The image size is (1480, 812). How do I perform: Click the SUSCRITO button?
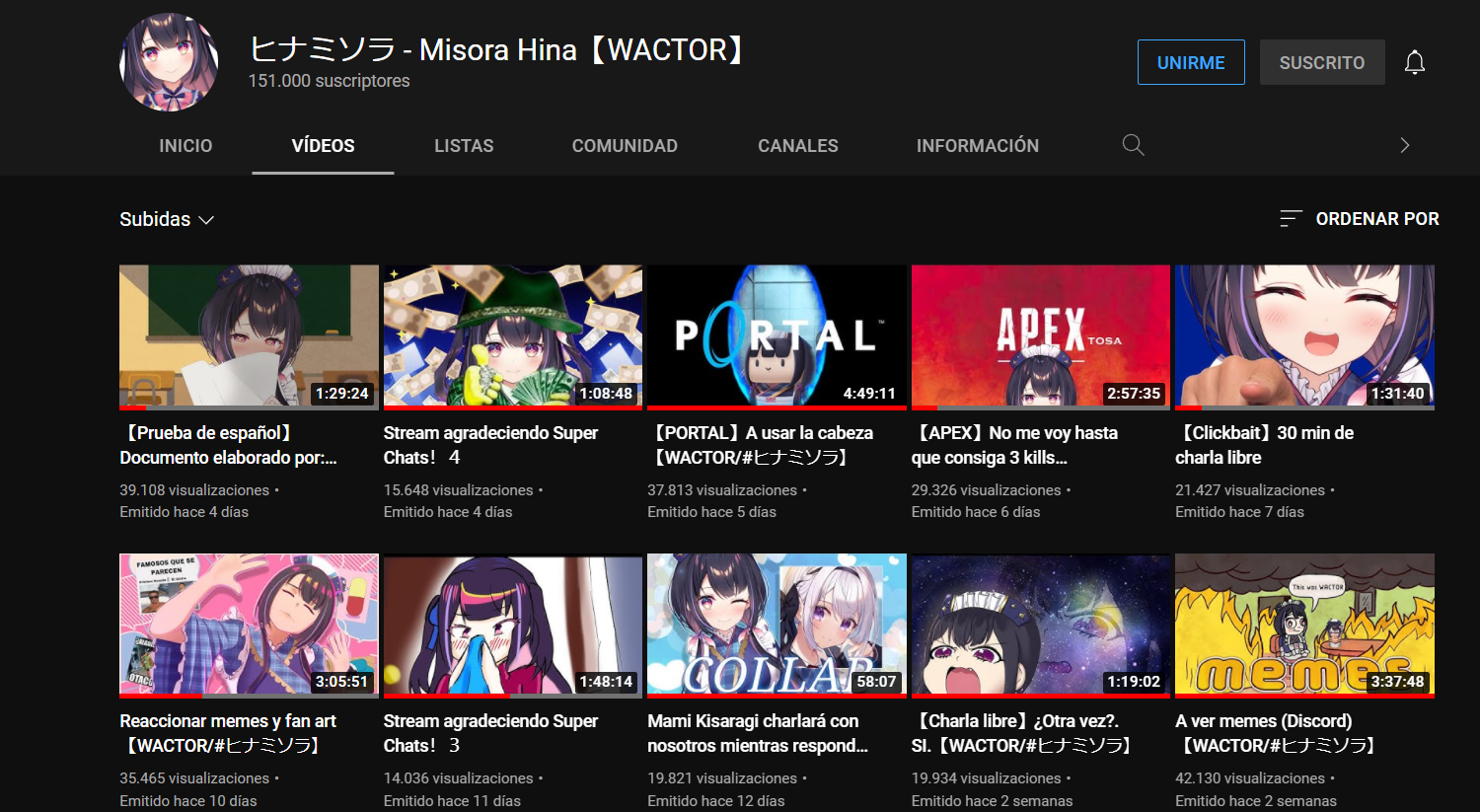click(x=1322, y=62)
